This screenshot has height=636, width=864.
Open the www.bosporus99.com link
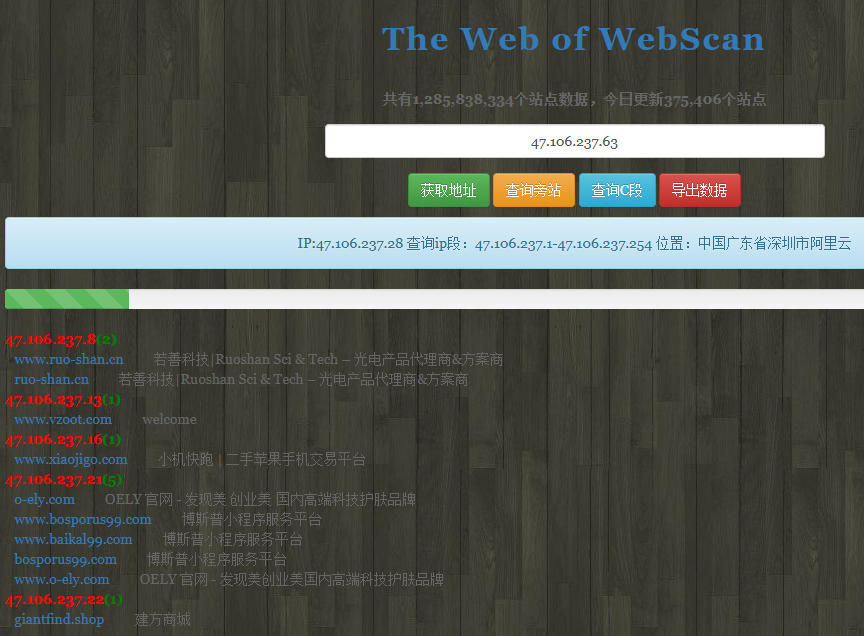click(x=83, y=519)
